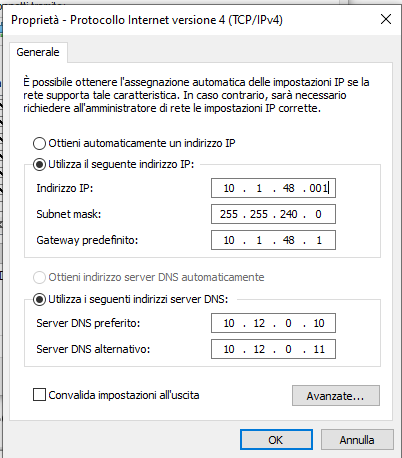The width and height of the screenshot is (402, 458).
Task: Open the Avanzate settings
Action: tap(336, 396)
